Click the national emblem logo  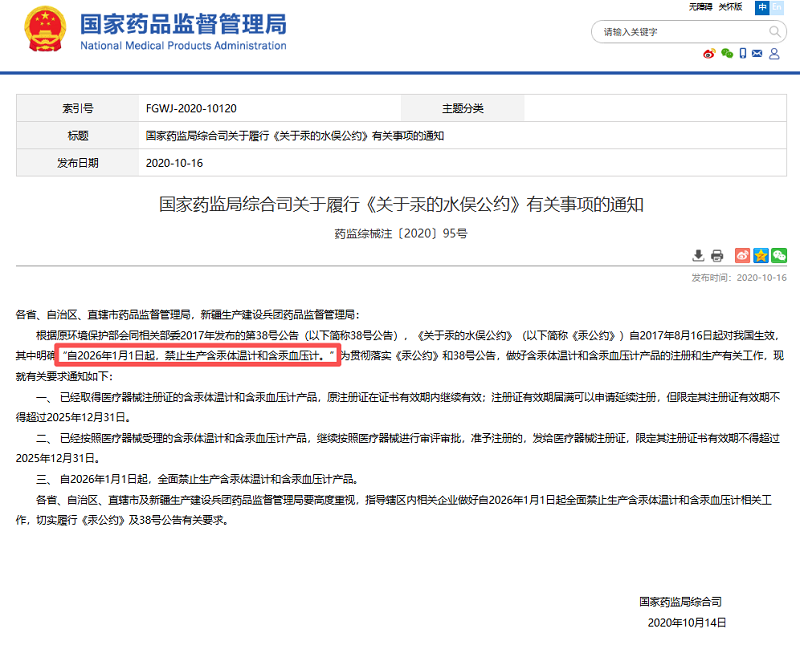(45, 29)
